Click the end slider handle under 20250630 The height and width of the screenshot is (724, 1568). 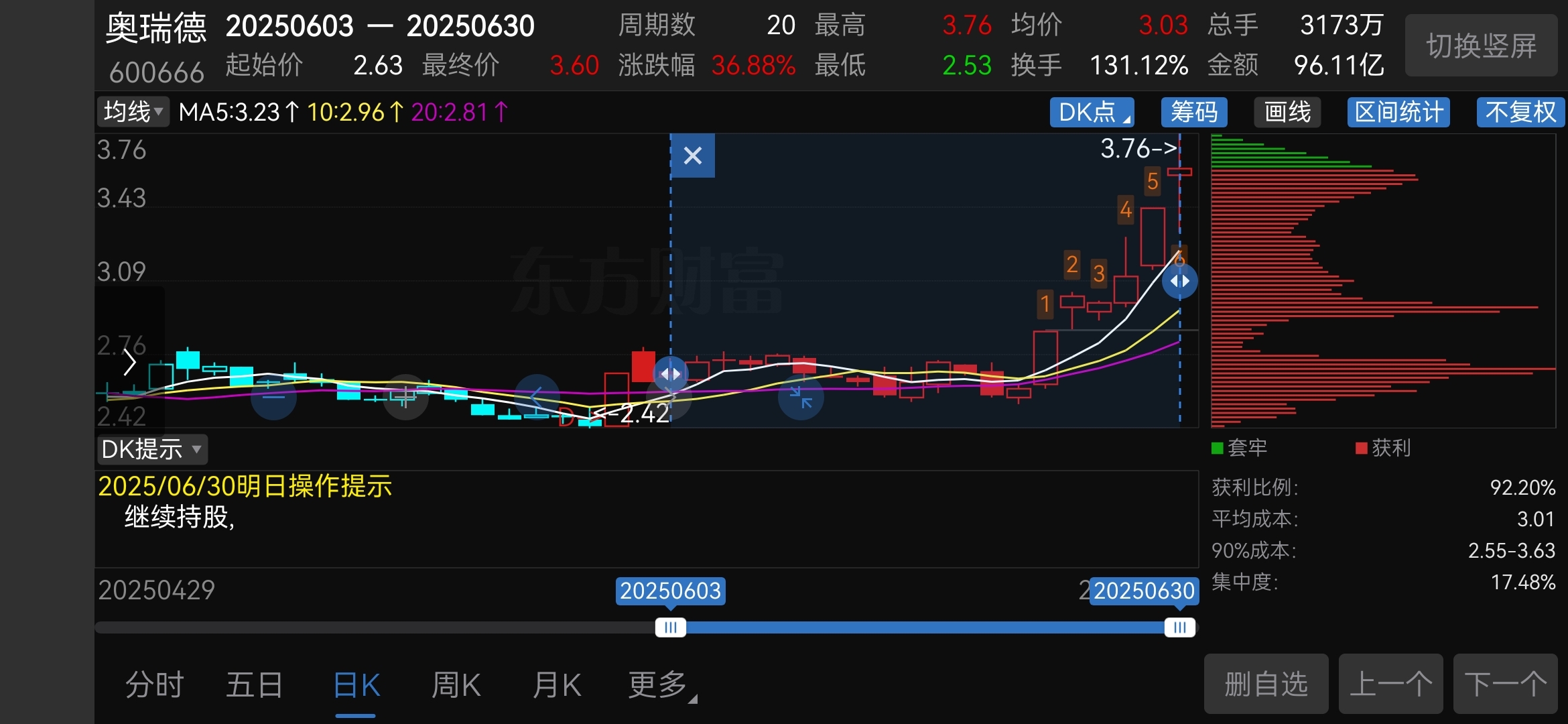pyautogui.click(x=1180, y=627)
